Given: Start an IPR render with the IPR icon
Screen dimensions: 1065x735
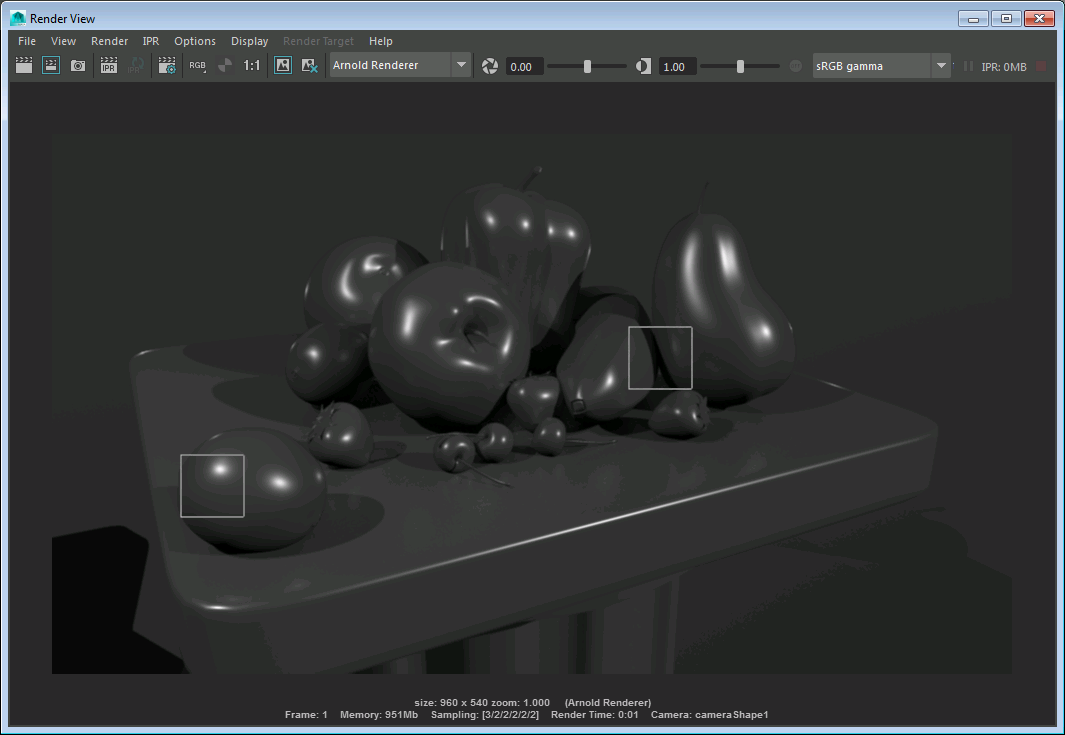Looking at the screenshot, I should [108, 65].
